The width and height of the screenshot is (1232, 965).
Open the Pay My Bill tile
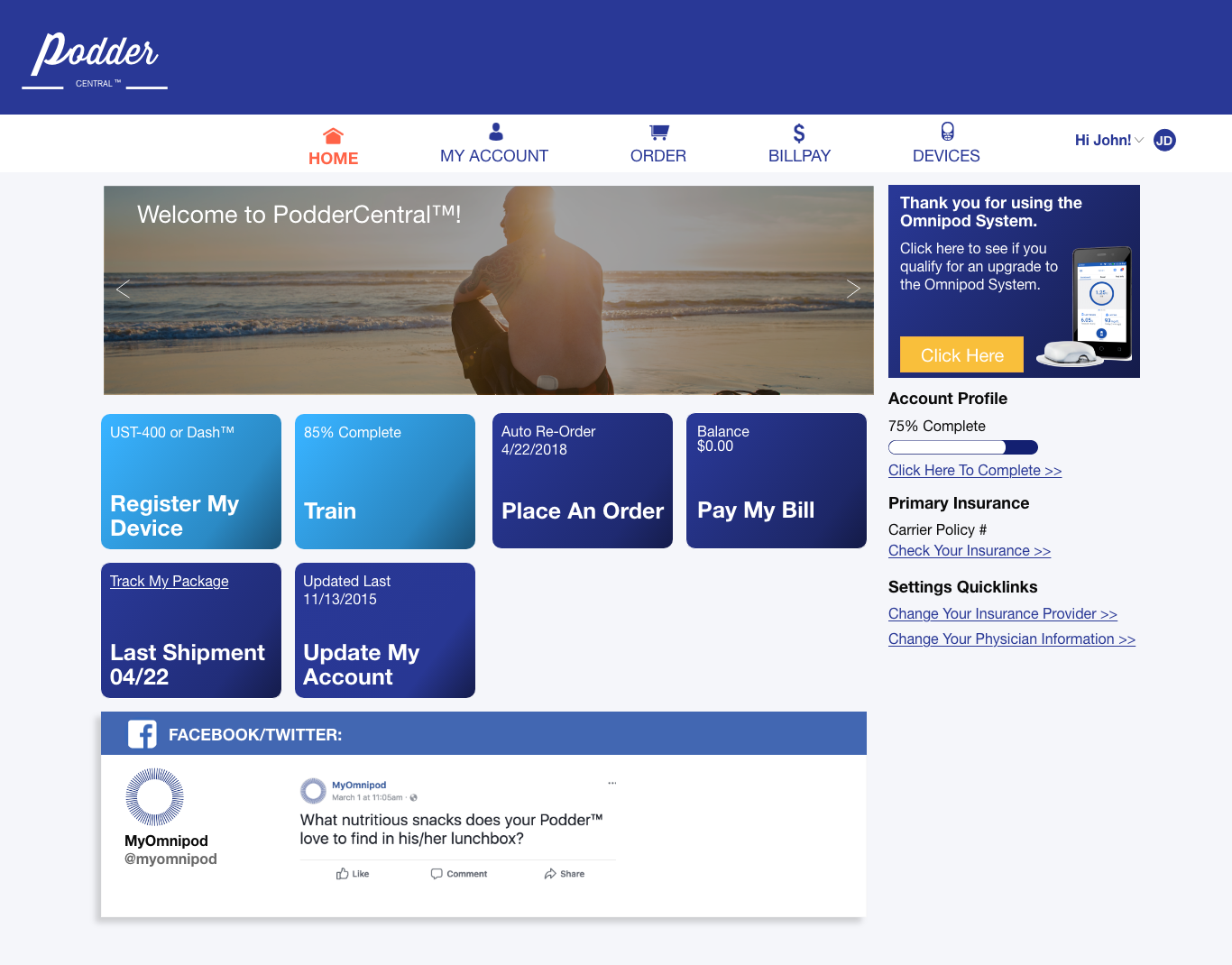[777, 481]
